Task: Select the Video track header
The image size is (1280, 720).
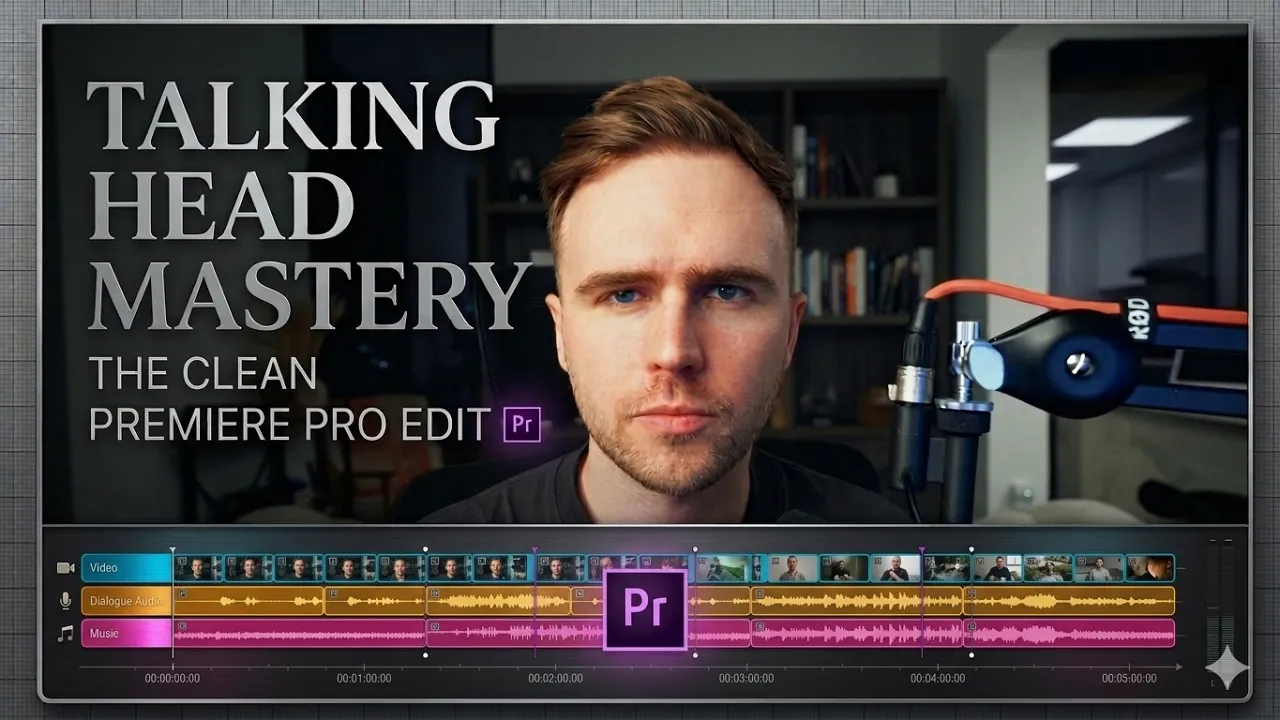Action: point(126,568)
